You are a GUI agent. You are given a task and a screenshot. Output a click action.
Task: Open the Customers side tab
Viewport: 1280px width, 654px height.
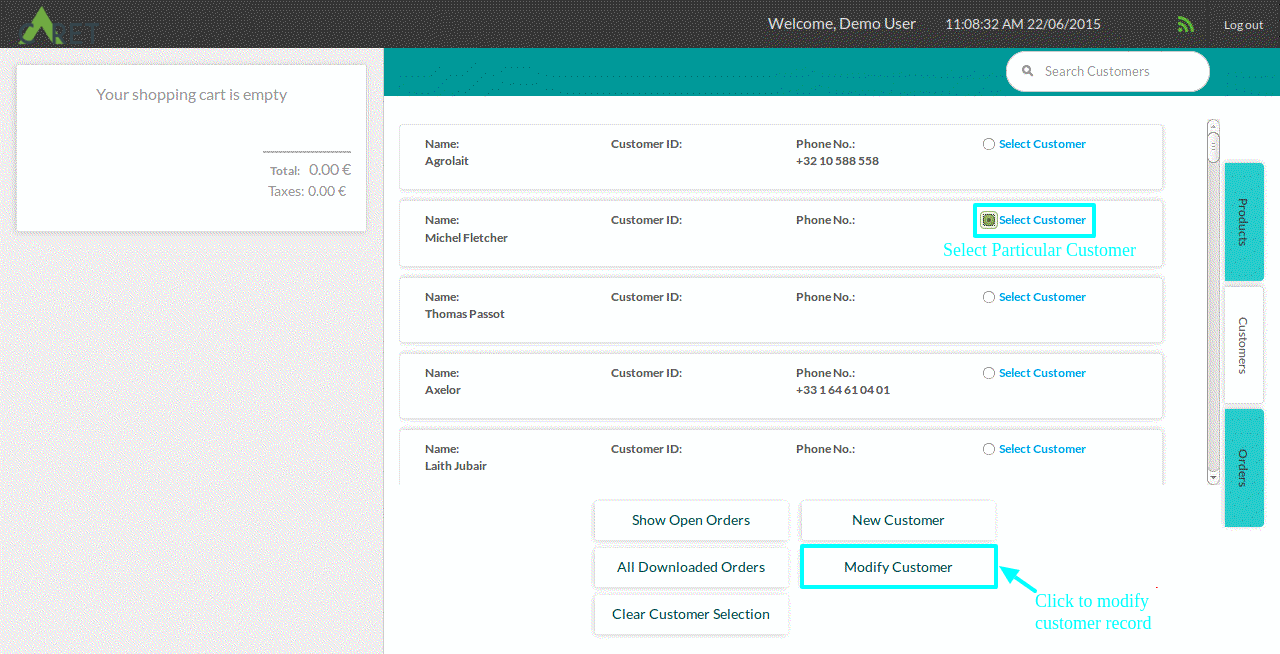point(1244,345)
